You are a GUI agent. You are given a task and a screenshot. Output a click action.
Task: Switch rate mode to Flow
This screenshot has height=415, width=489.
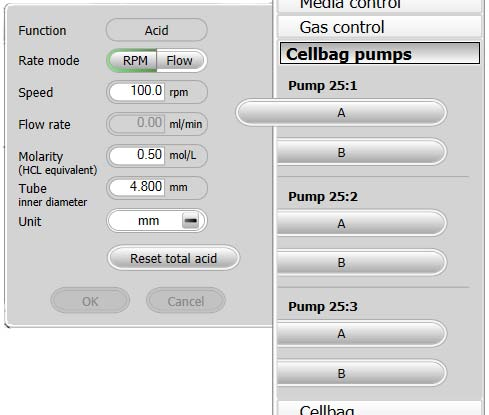[181, 61]
